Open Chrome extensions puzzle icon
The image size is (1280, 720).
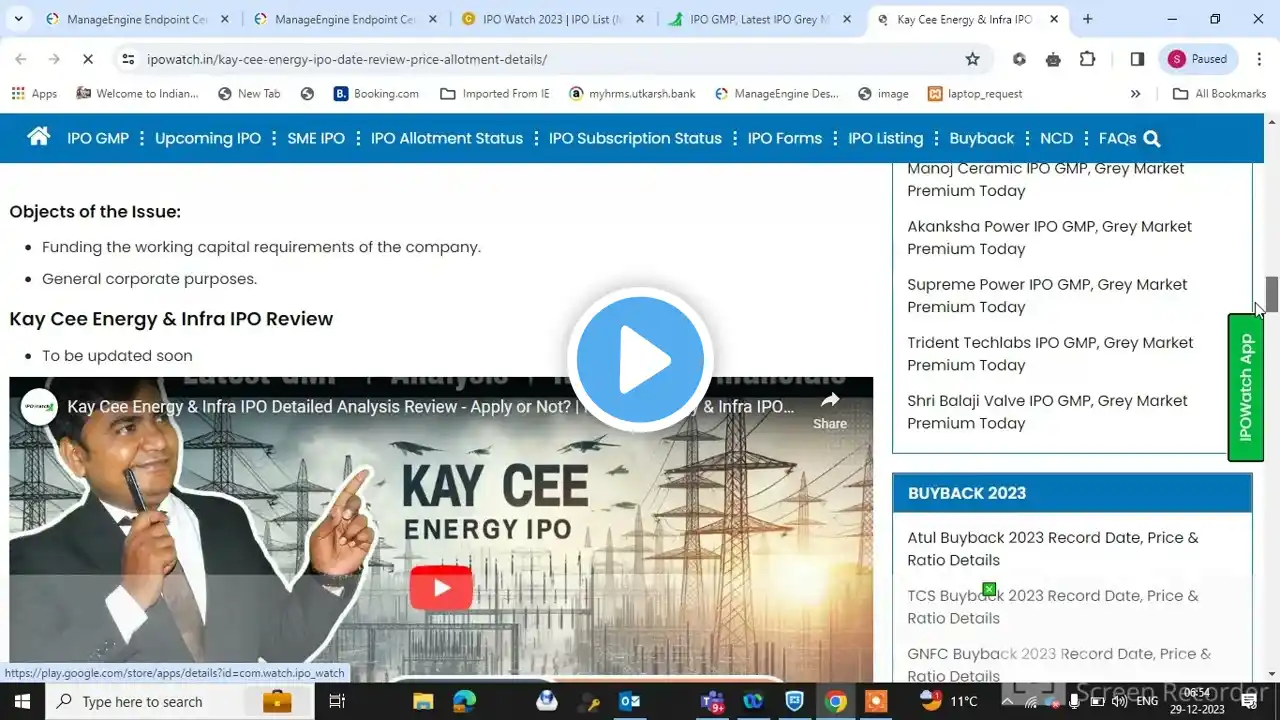[x=1087, y=59]
